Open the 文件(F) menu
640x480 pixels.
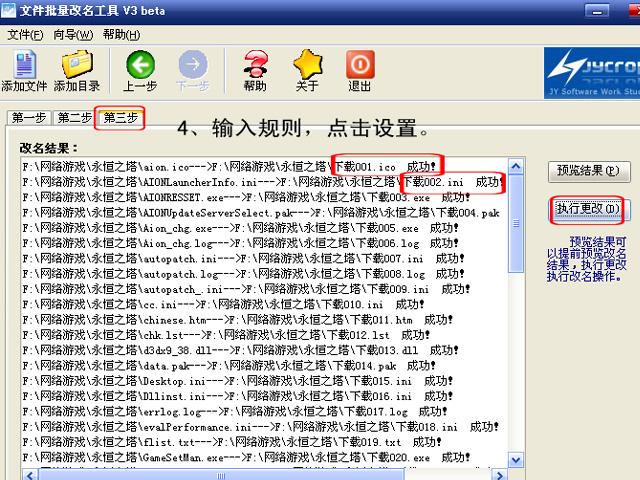point(25,35)
